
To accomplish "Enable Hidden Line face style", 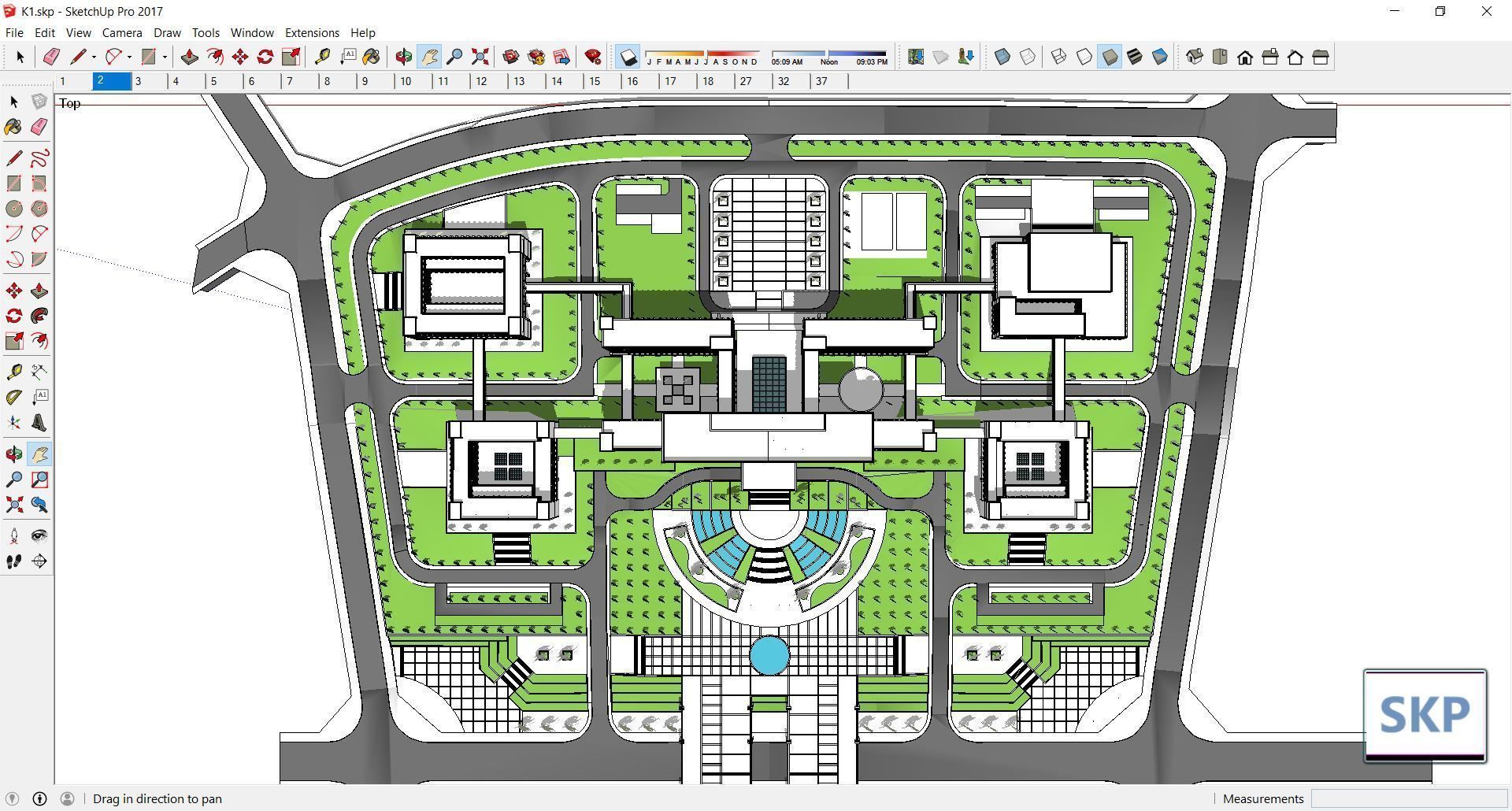I will click(x=1084, y=57).
